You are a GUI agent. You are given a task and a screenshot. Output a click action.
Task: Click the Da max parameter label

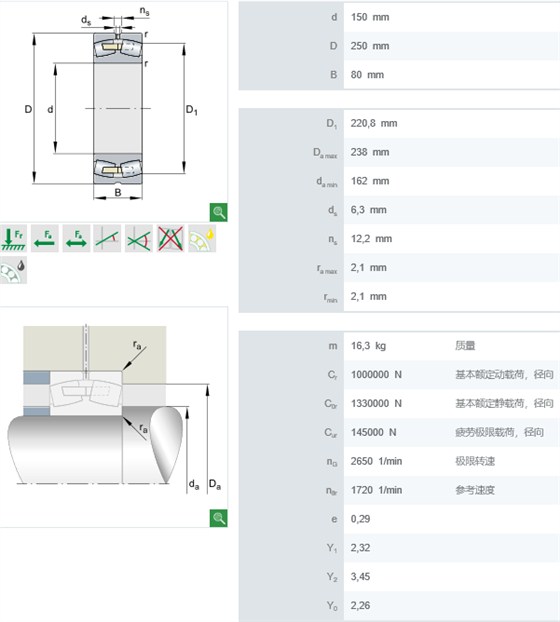325,153
